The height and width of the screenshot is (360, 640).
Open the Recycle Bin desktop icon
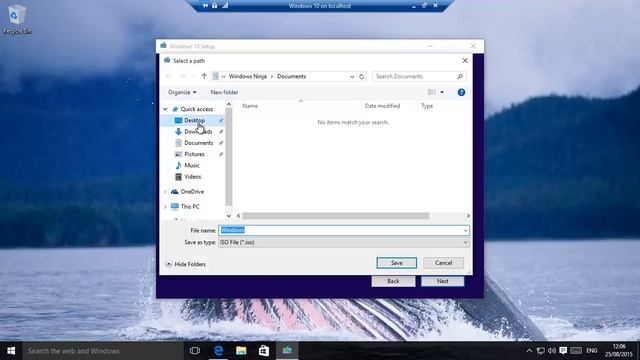pos(16,19)
